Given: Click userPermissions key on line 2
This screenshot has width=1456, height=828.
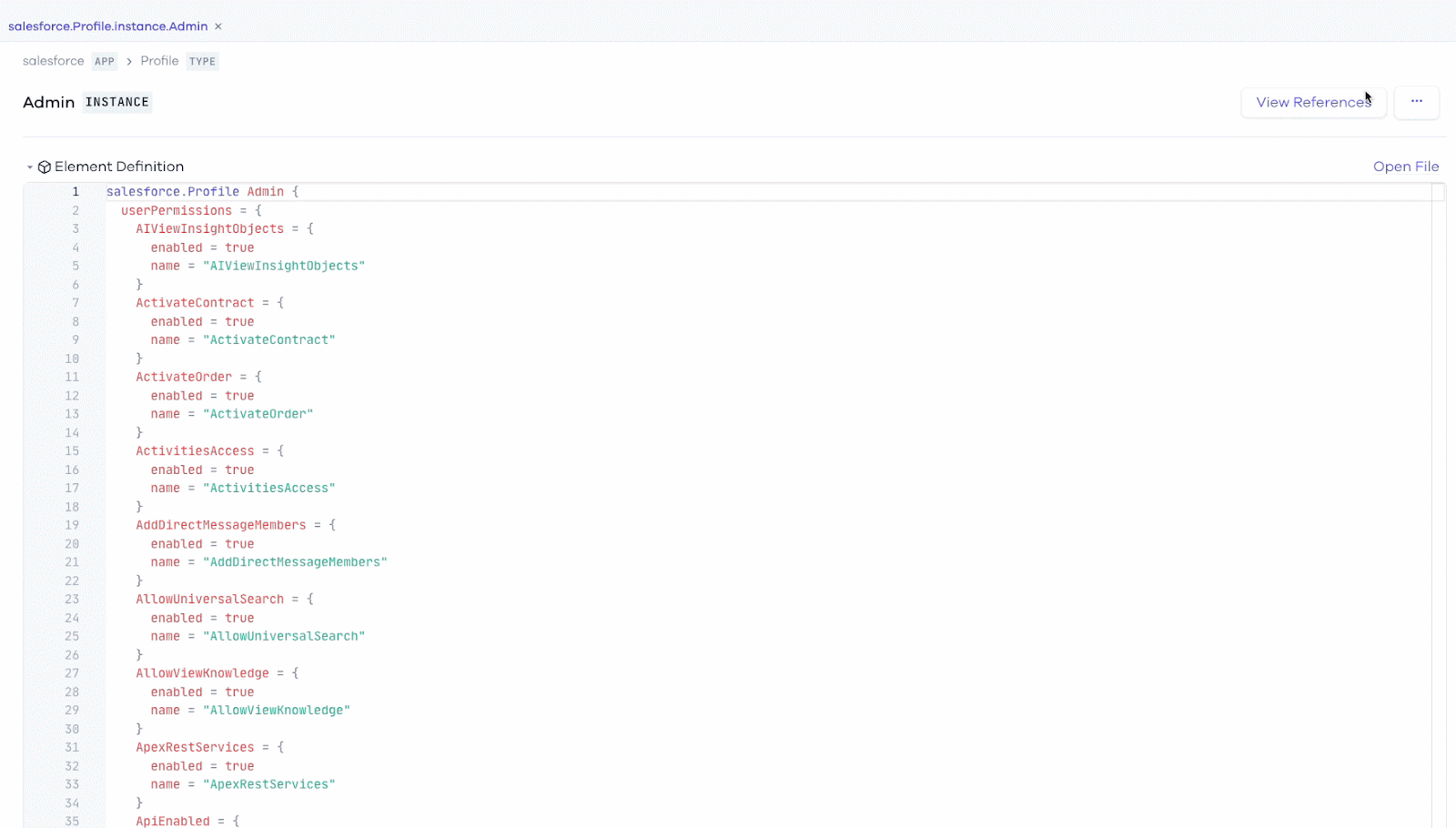Looking at the screenshot, I should (176, 210).
